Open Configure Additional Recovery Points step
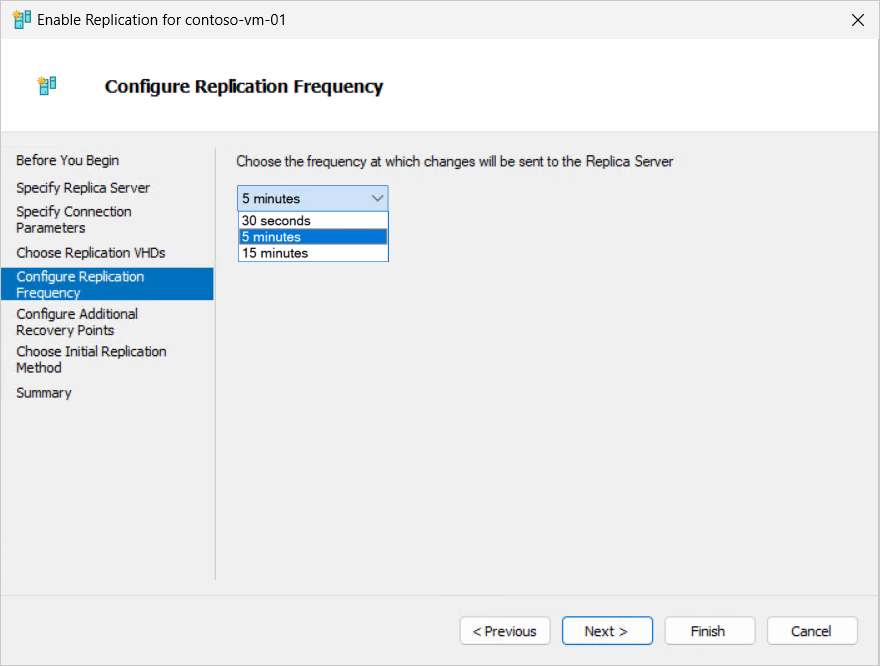 [77, 322]
